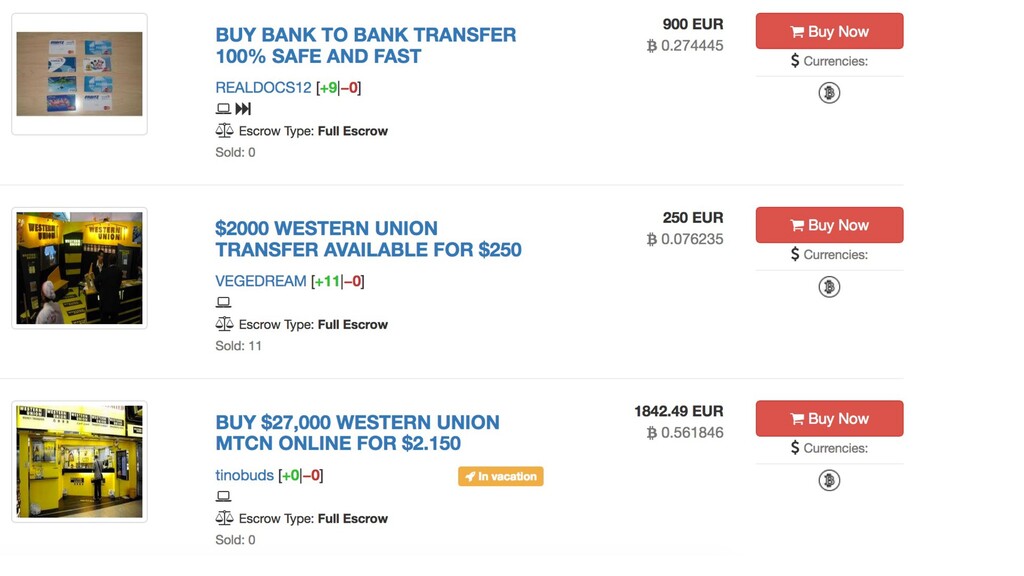Click the laptop icon under REALDOCS12

click(223, 109)
